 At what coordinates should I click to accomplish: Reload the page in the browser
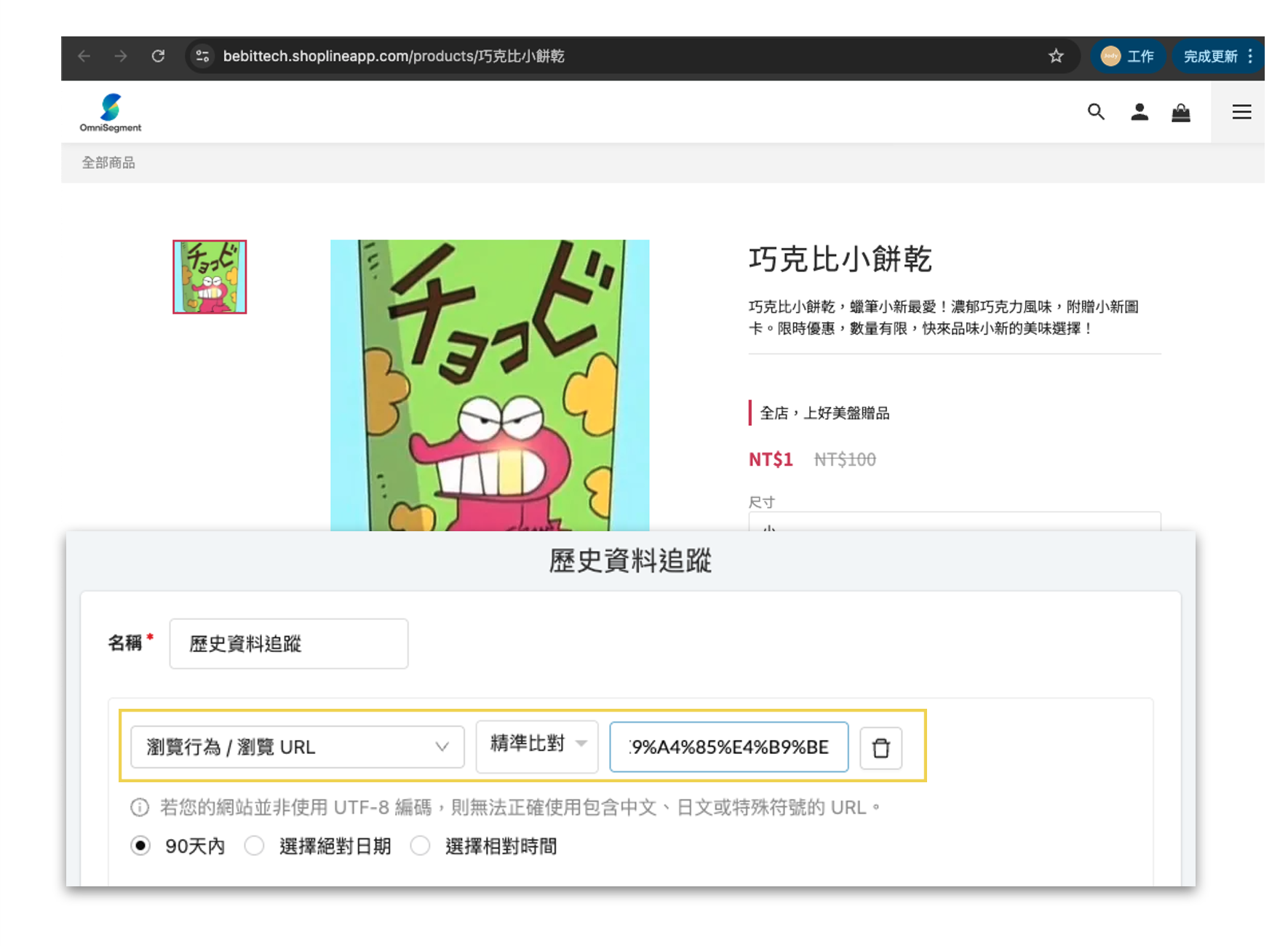158,56
